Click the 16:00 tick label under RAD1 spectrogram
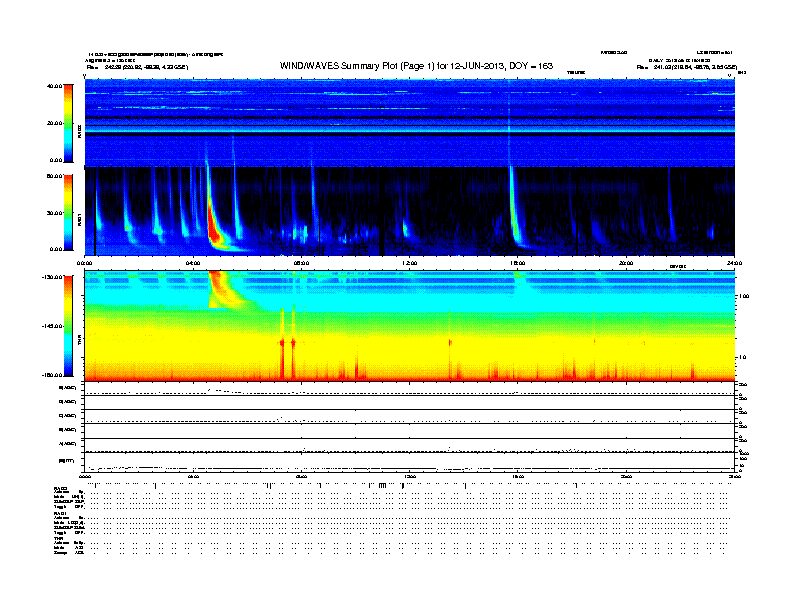792x612 pixels. click(518, 263)
